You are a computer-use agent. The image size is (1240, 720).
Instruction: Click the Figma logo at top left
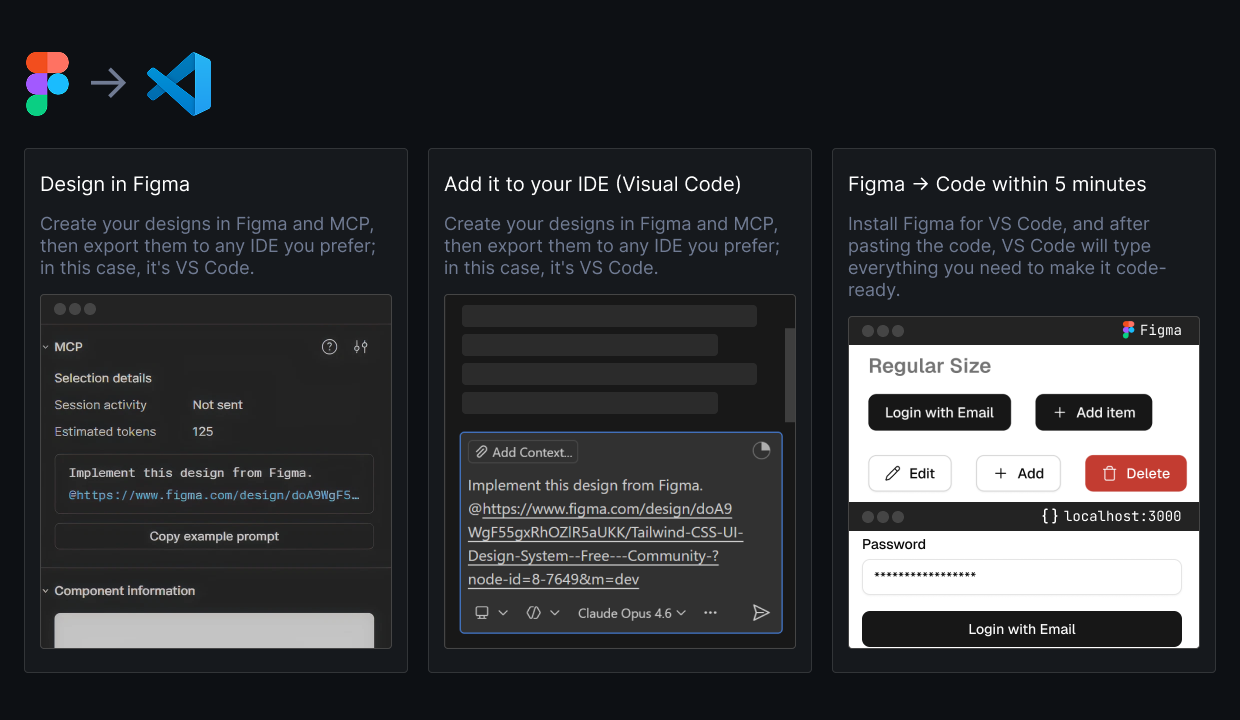pyautogui.click(x=47, y=84)
